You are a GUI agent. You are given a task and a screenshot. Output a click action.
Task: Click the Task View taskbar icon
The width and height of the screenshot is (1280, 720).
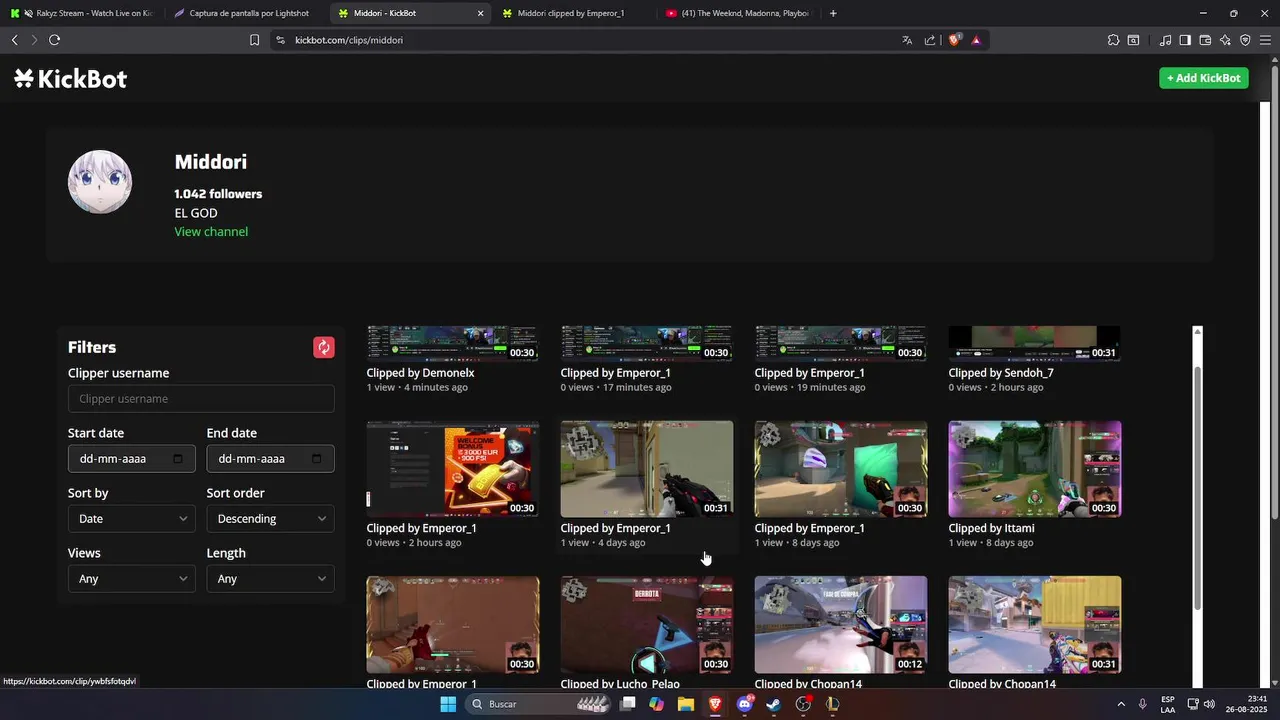click(x=628, y=704)
